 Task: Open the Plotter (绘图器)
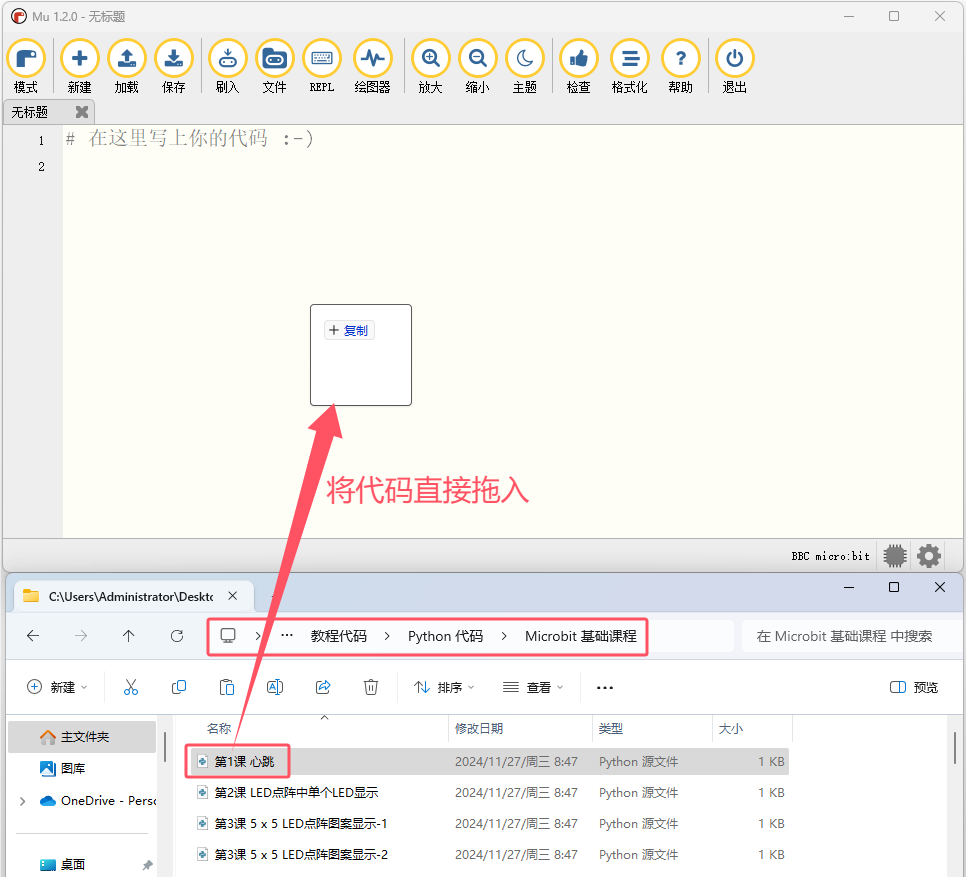372,66
